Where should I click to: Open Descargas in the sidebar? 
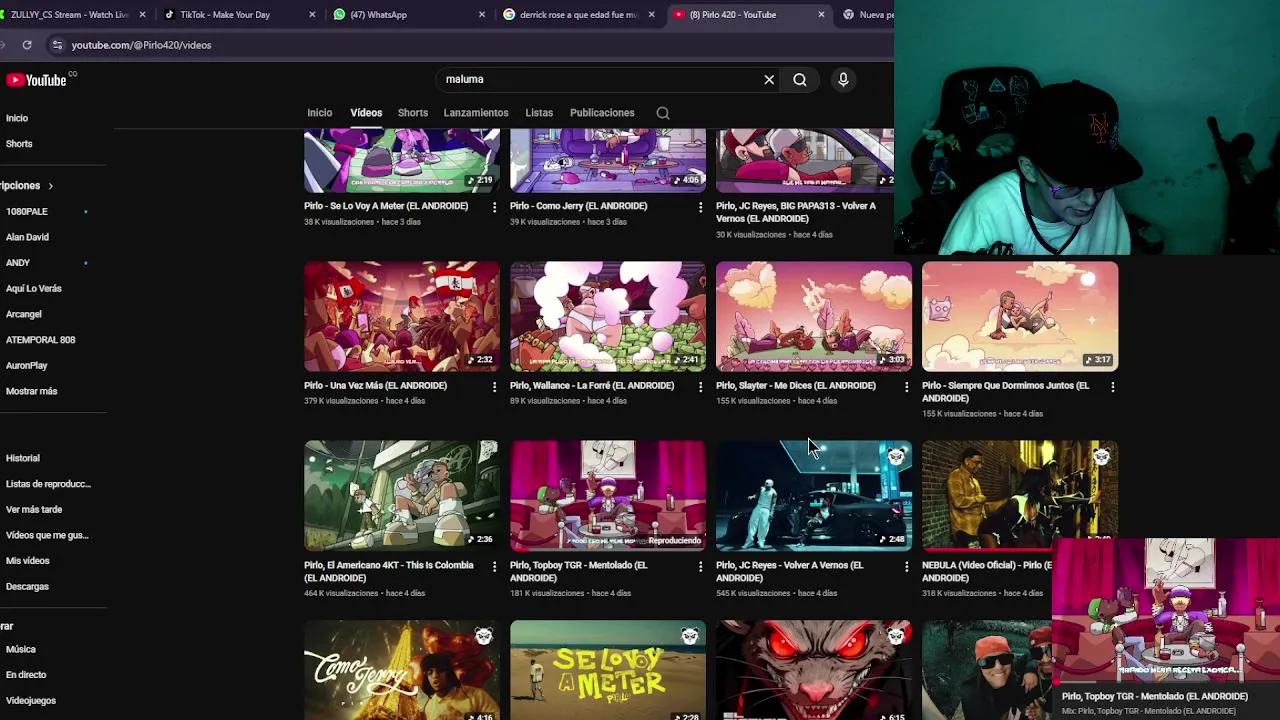click(27, 587)
